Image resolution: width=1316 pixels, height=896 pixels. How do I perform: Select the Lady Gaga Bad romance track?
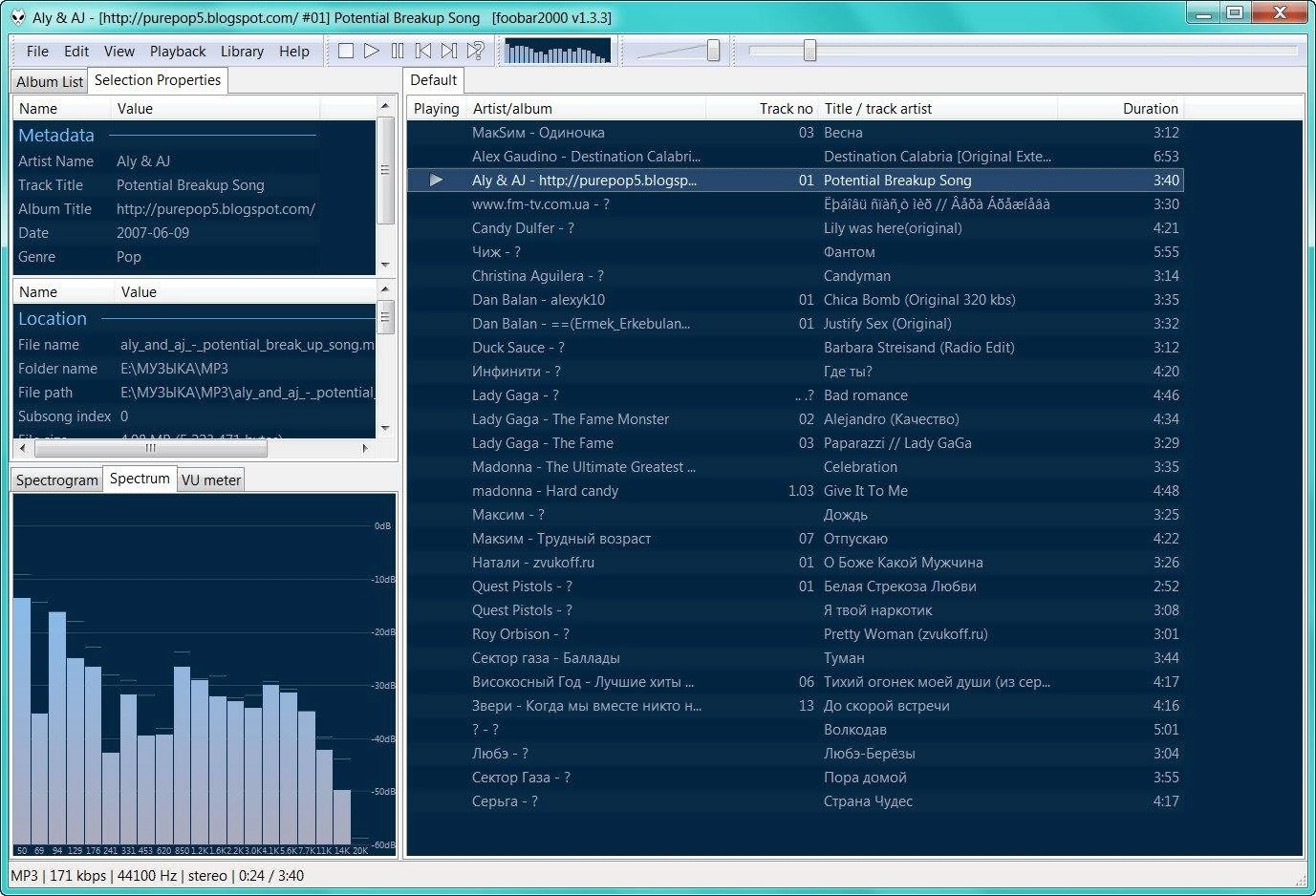(x=795, y=395)
